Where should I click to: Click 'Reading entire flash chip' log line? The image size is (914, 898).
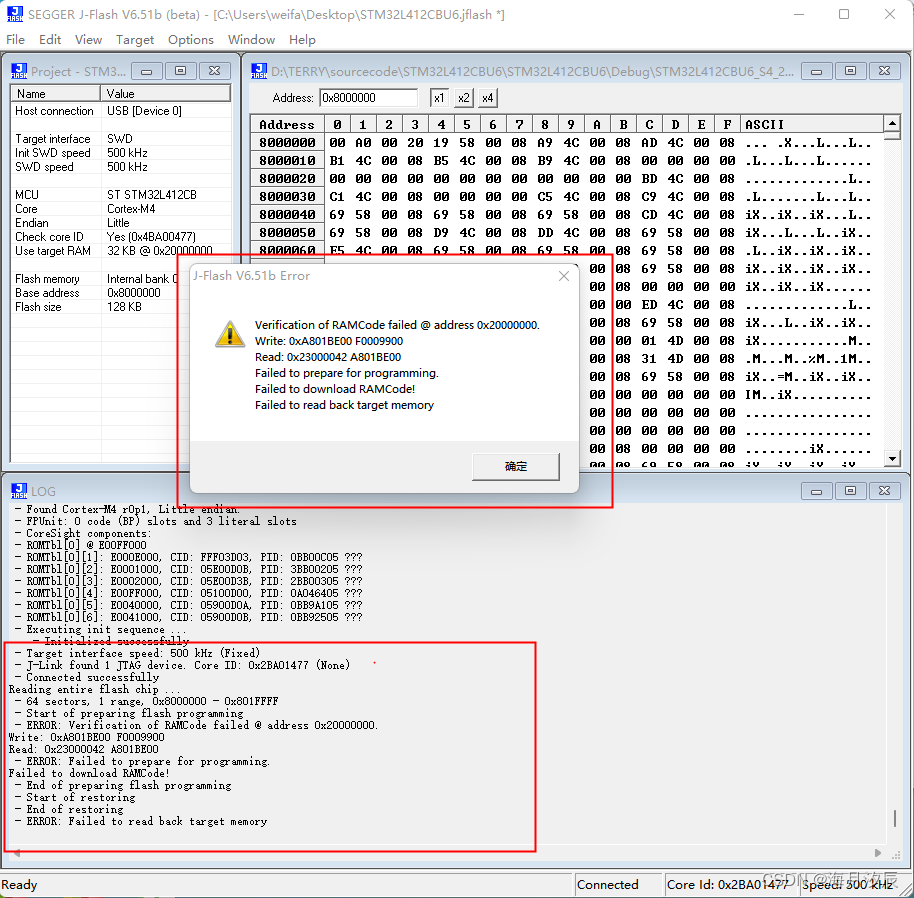[94, 689]
